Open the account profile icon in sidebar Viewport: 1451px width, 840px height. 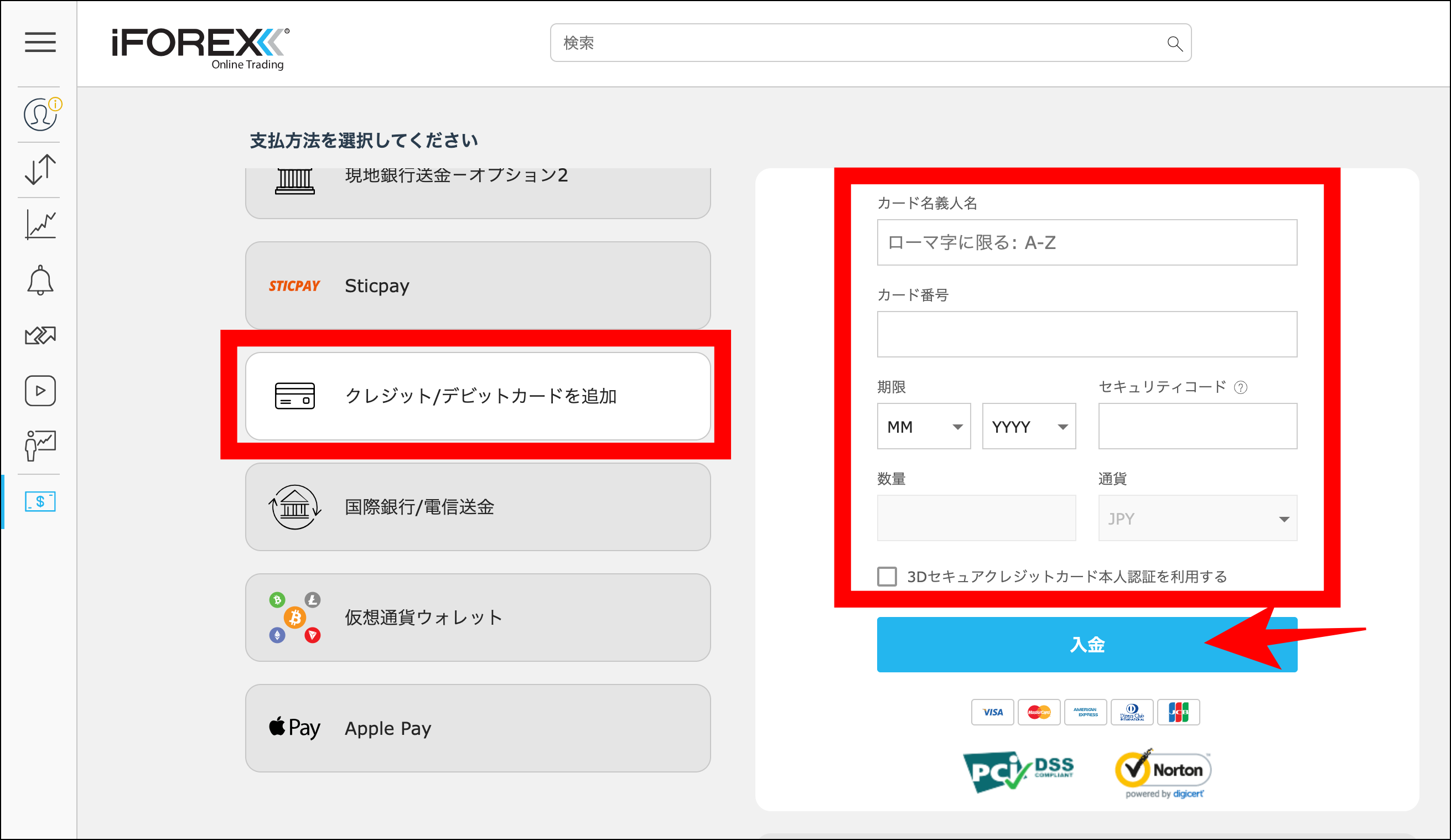pos(39,114)
